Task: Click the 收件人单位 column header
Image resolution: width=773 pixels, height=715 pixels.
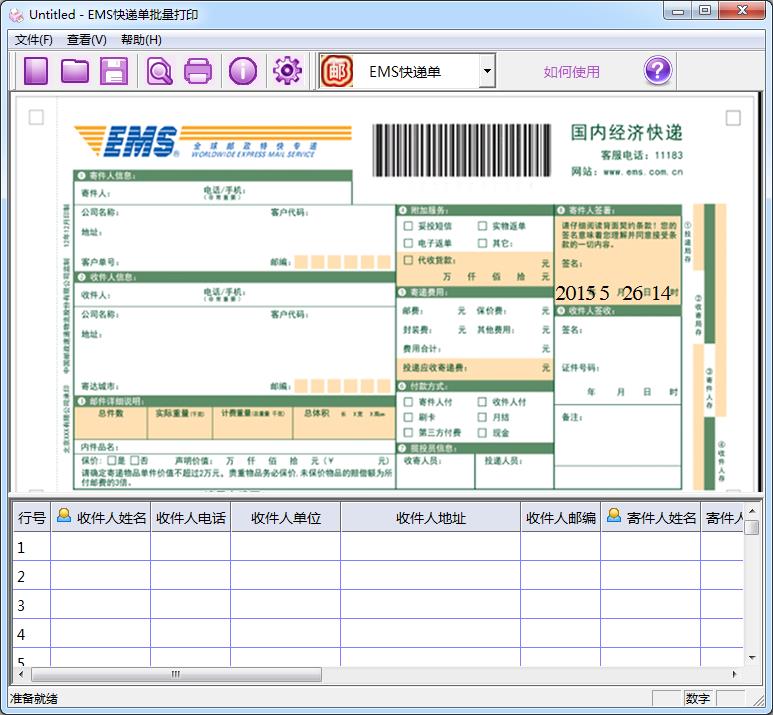Action: (x=285, y=517)
